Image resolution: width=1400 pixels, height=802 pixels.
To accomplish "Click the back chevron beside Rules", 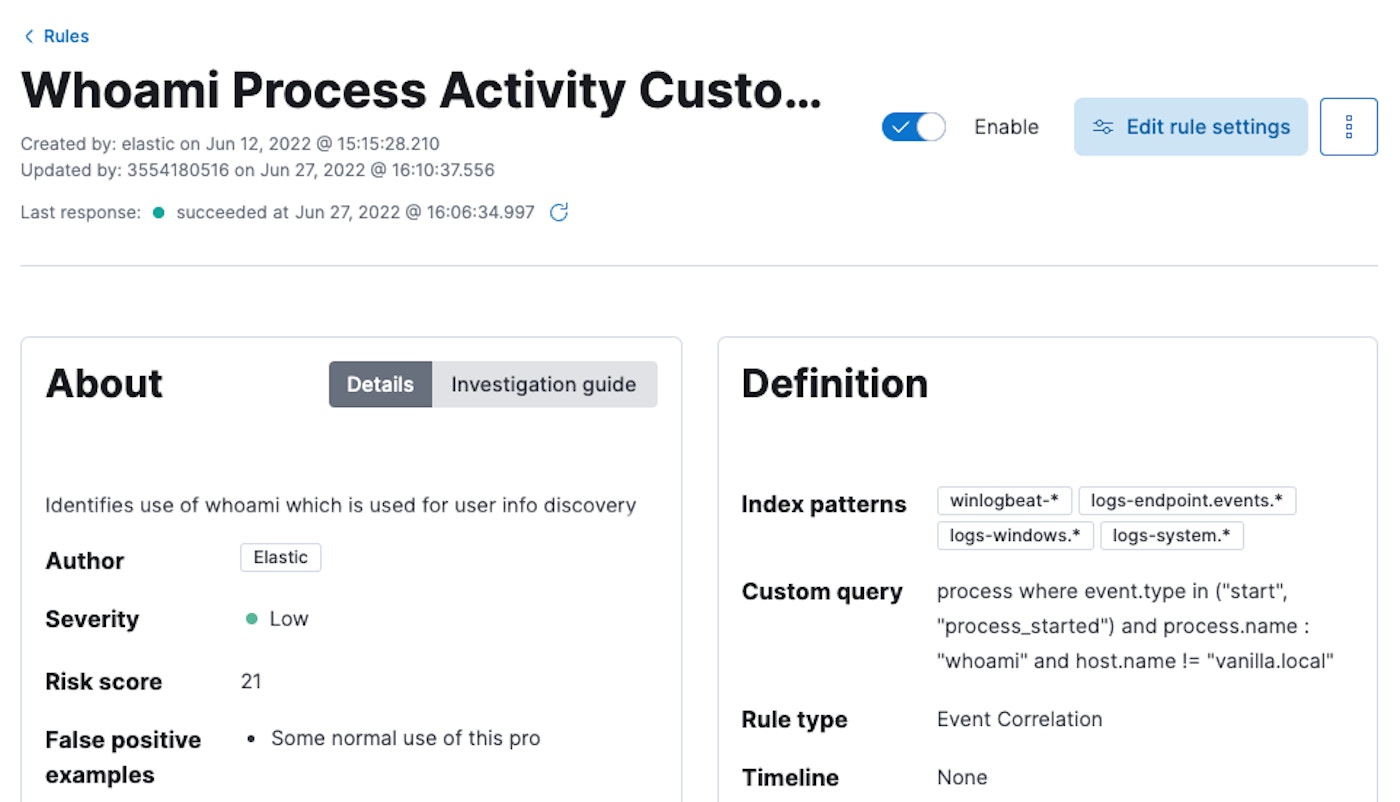I will pos(29,37).
